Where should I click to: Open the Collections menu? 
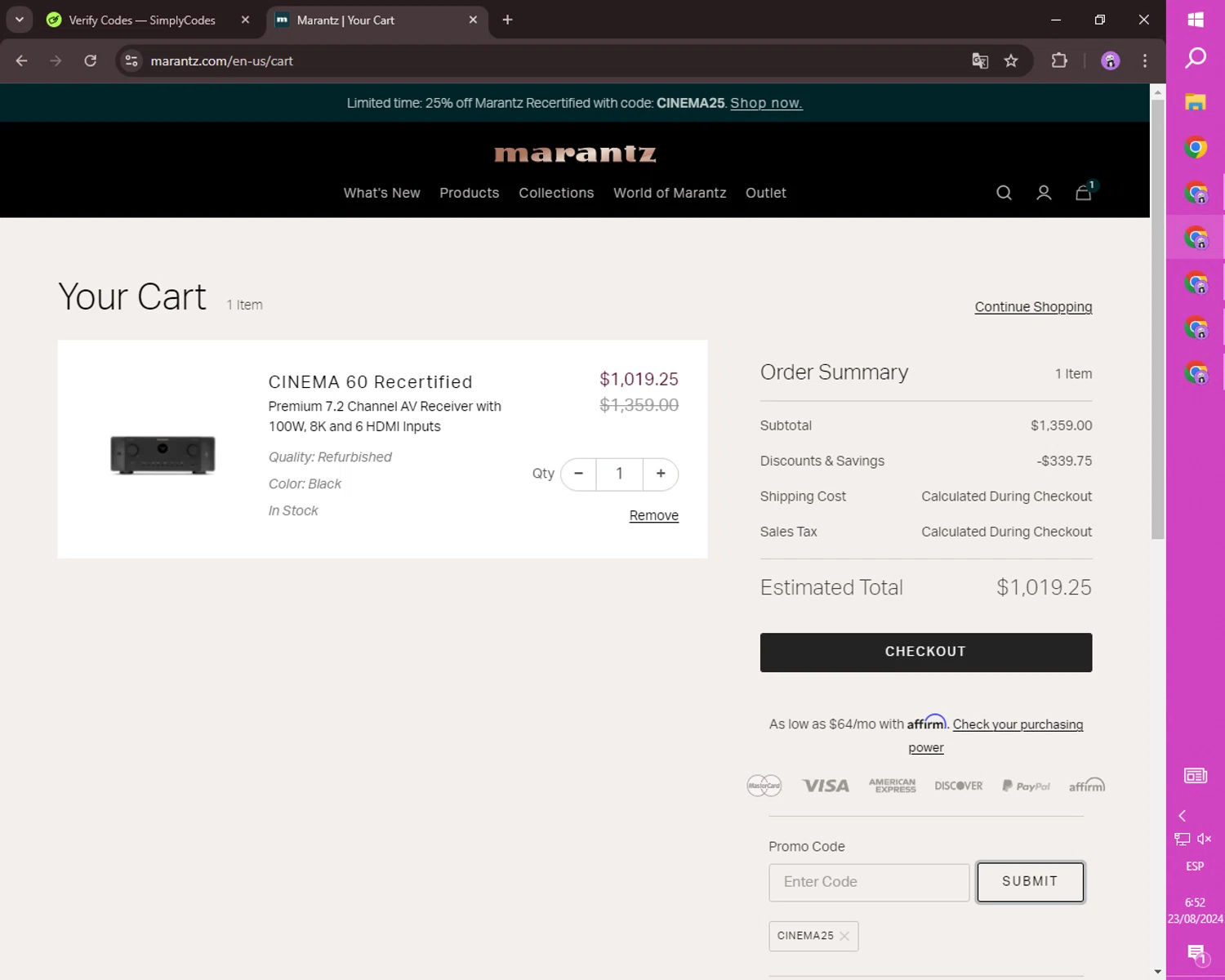click(556, 193)
